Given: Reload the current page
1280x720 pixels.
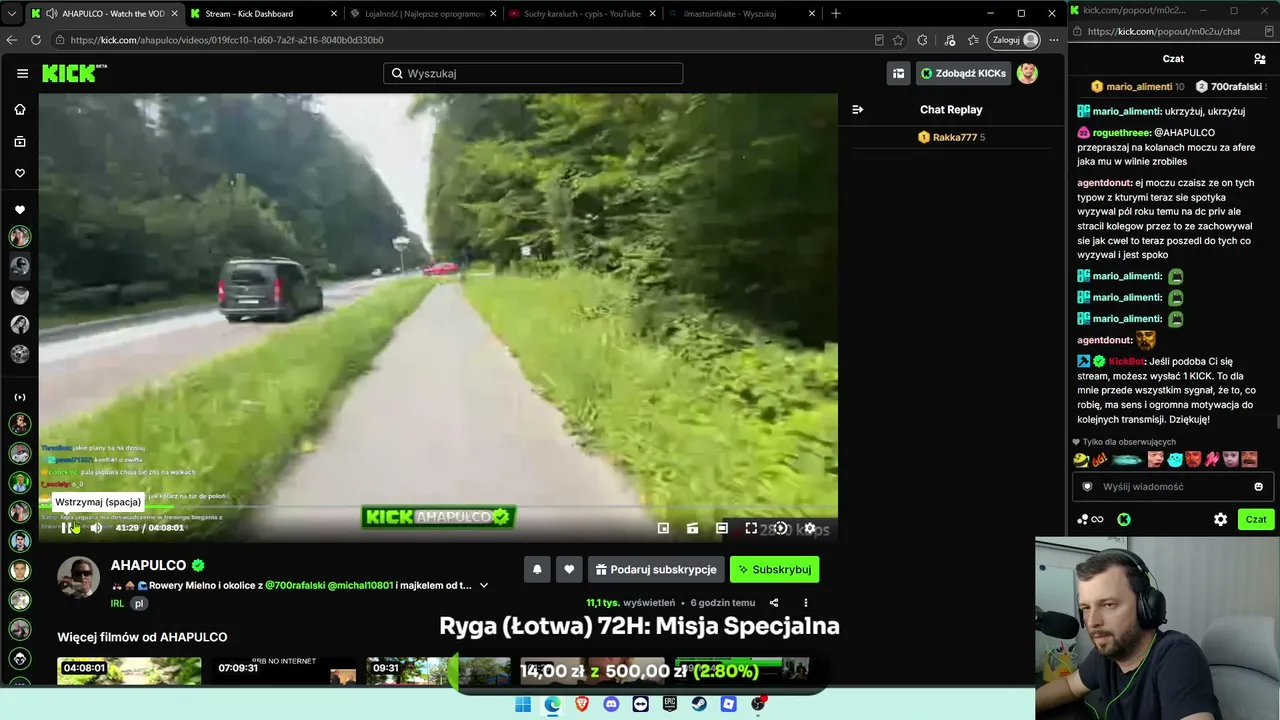Looking at the screenshot, I should point(36,40).
